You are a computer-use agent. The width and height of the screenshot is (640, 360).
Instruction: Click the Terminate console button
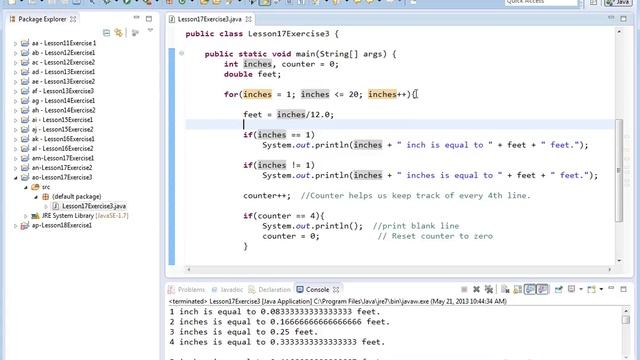tap(464, 289)
